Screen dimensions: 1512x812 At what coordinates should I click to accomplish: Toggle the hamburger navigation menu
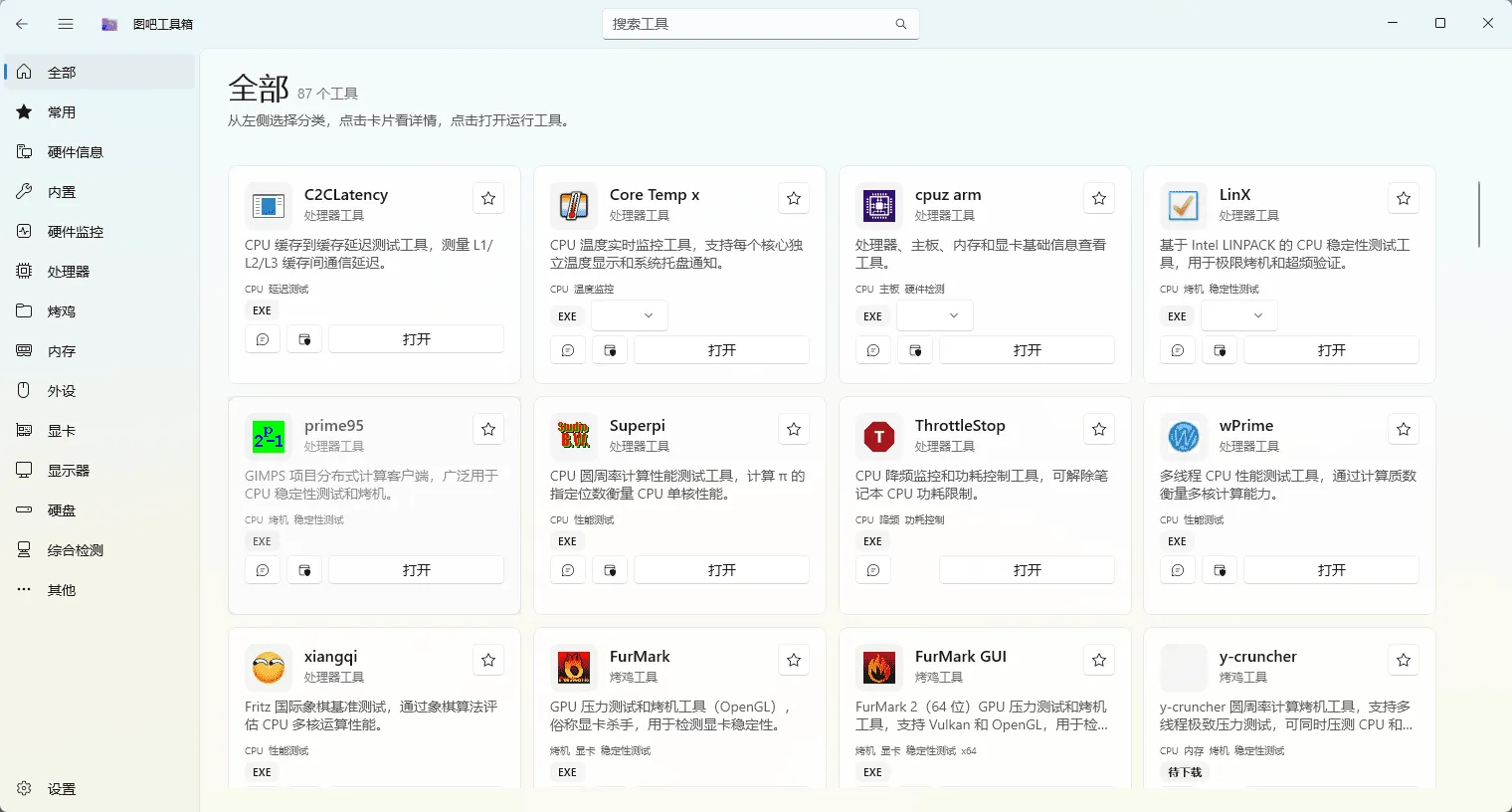(x=66, y=24)
